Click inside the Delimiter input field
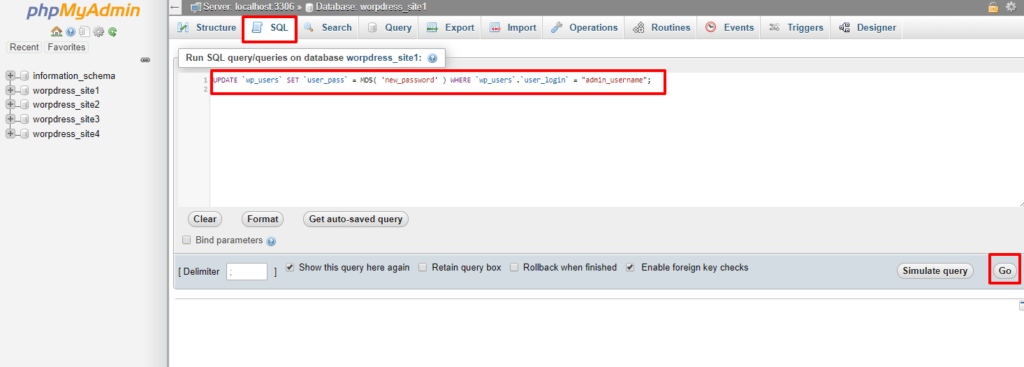 point(247,272)
